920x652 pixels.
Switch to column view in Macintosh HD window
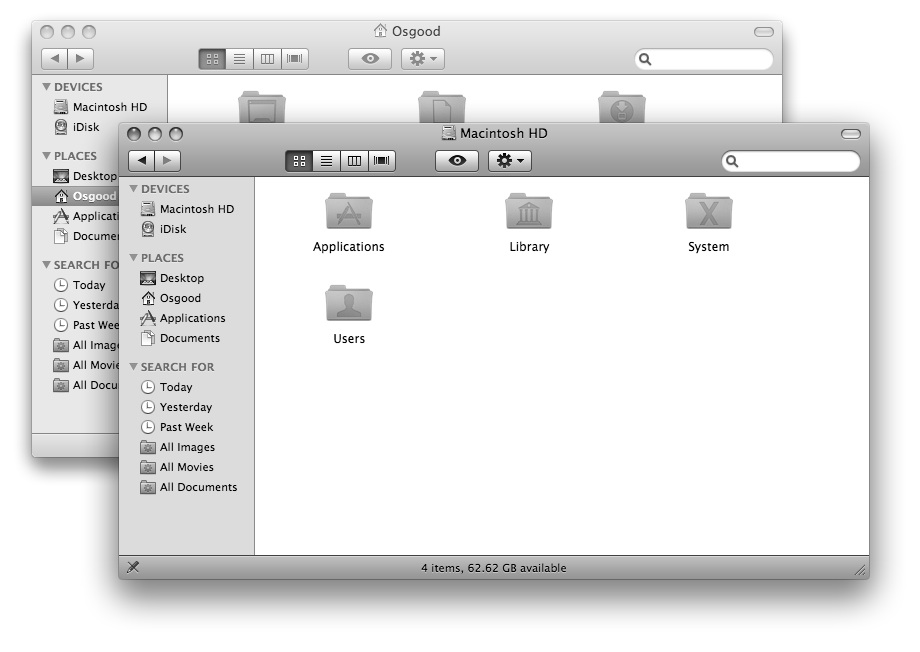click(354, 161)
